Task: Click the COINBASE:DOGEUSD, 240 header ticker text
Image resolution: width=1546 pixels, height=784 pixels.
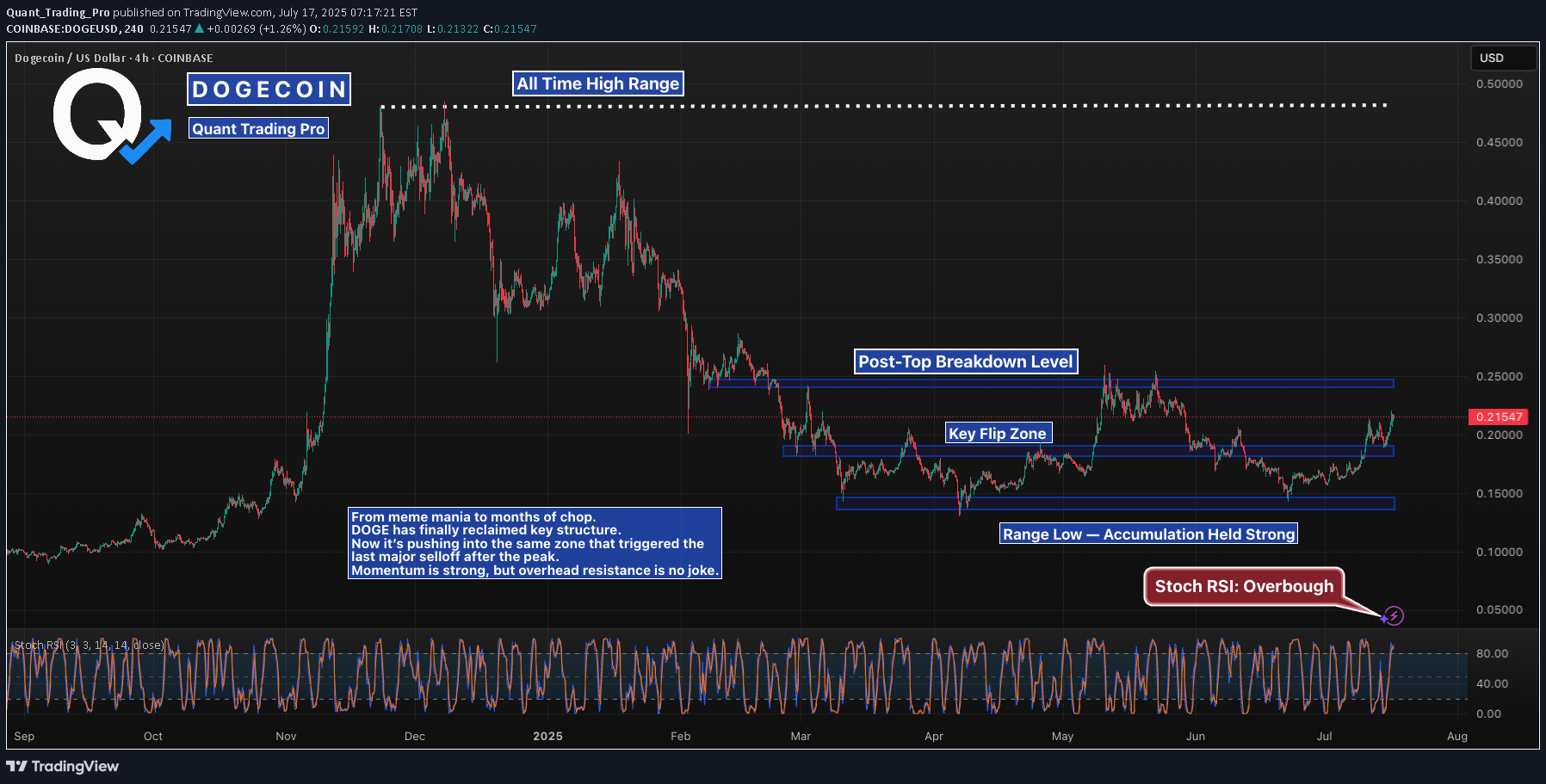Action: coord(75,28)
